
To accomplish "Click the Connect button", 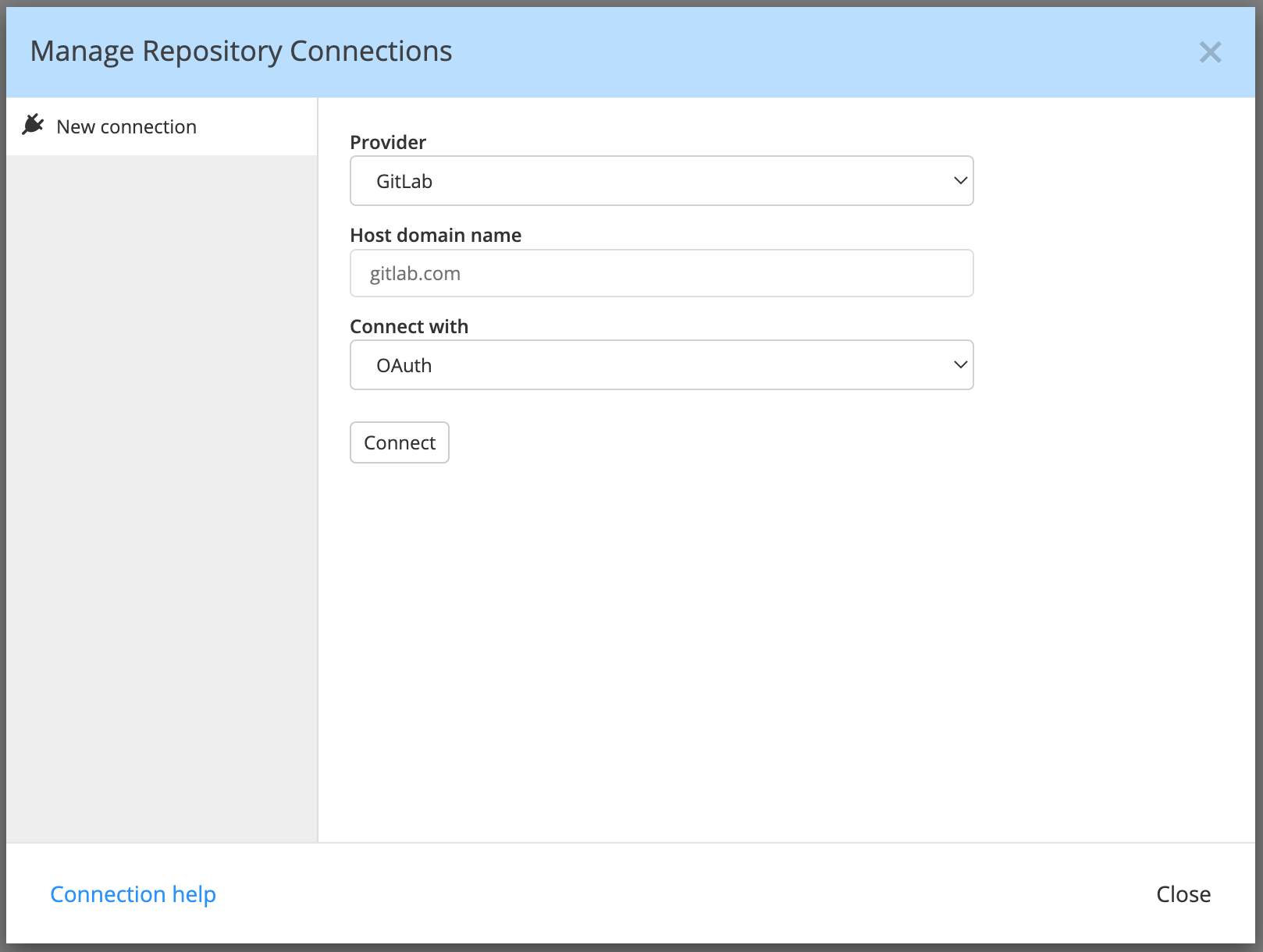I will [x=400, y=442].
